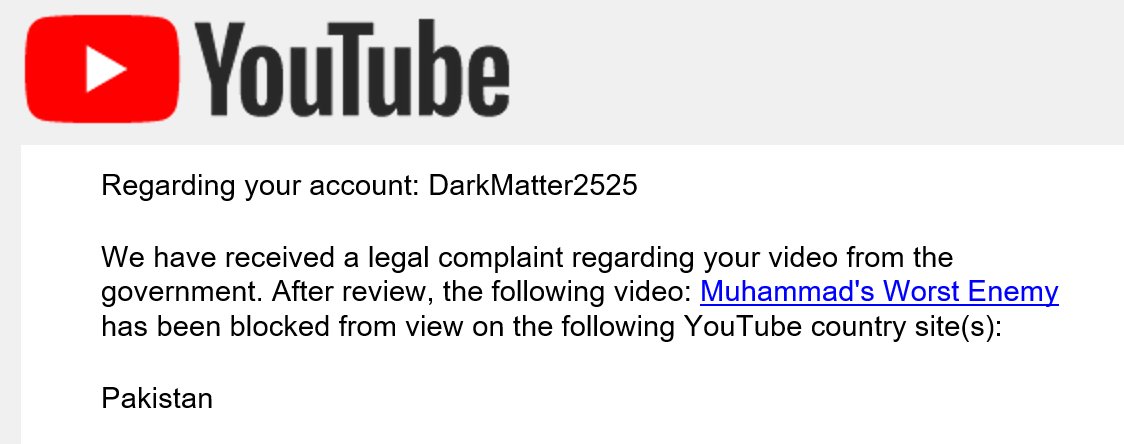
Task: Select the DarkMatter2525 account name text
Action: [533, 186]
